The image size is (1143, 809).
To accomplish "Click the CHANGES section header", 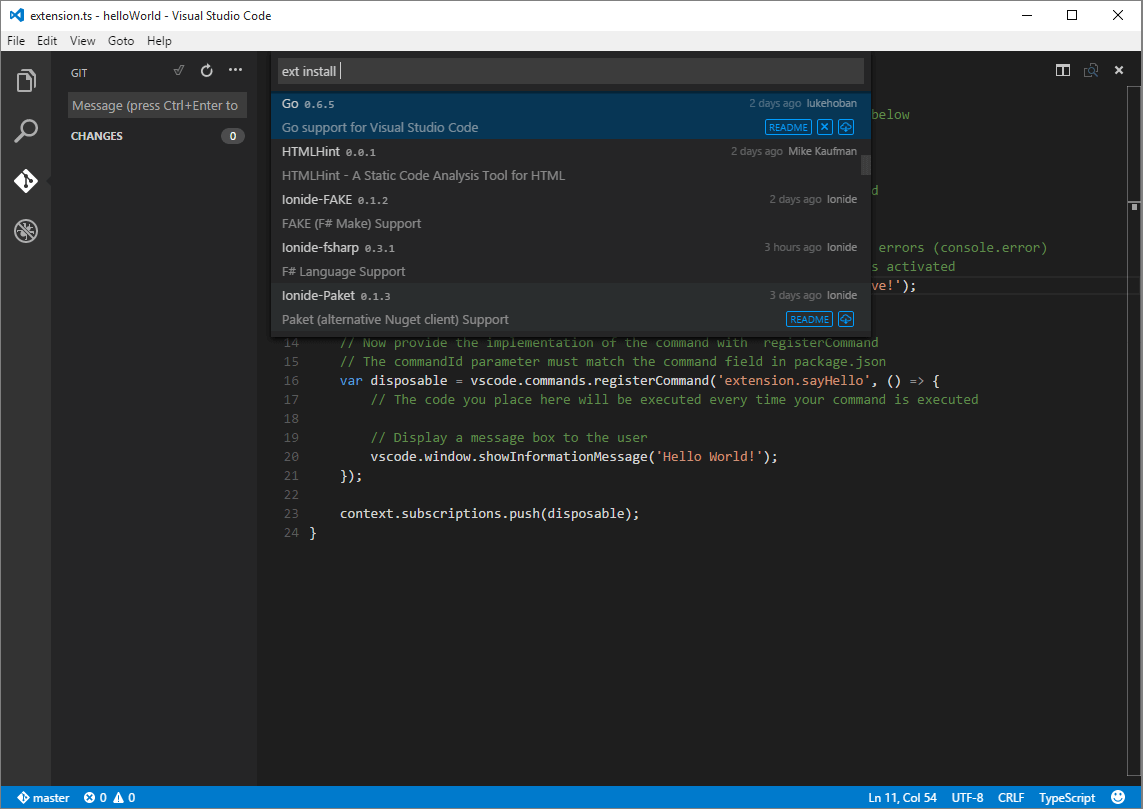I will 157,136.
